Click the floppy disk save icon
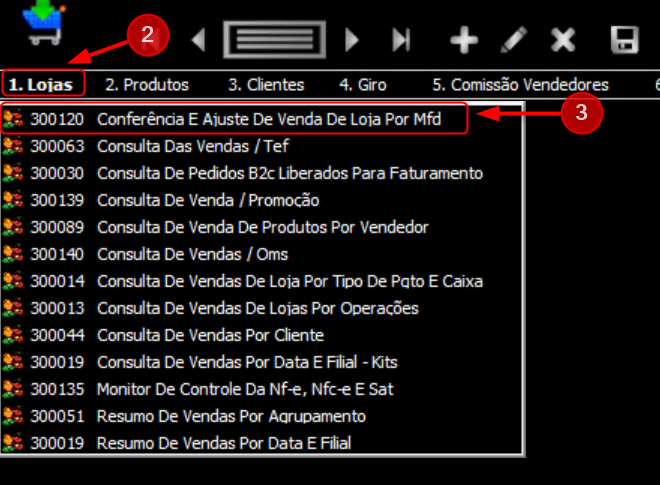660x485 pixels. point(625,40)
